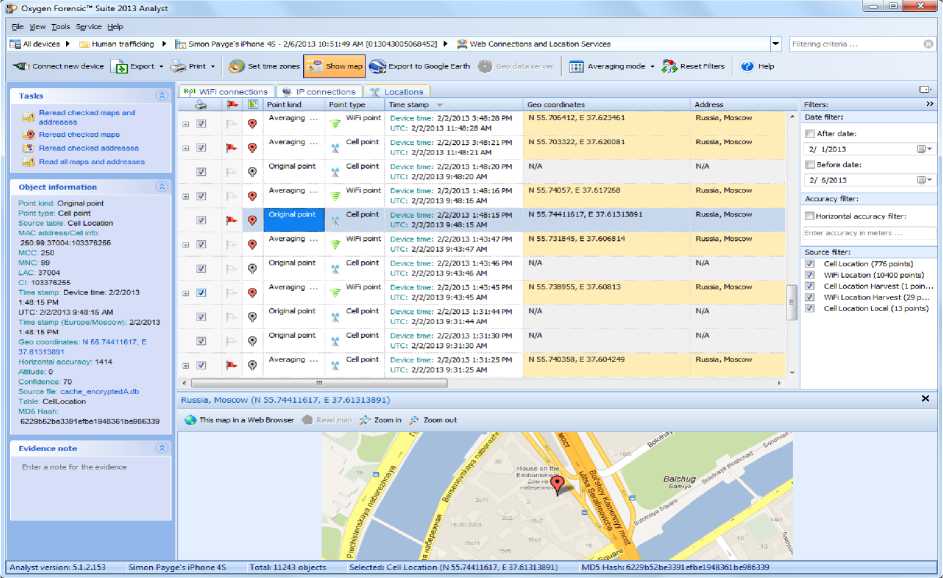Viewport: 943px width, 578px height.
Task: Click Export to Google Earth icon
Action: click(x=378, y=66)
